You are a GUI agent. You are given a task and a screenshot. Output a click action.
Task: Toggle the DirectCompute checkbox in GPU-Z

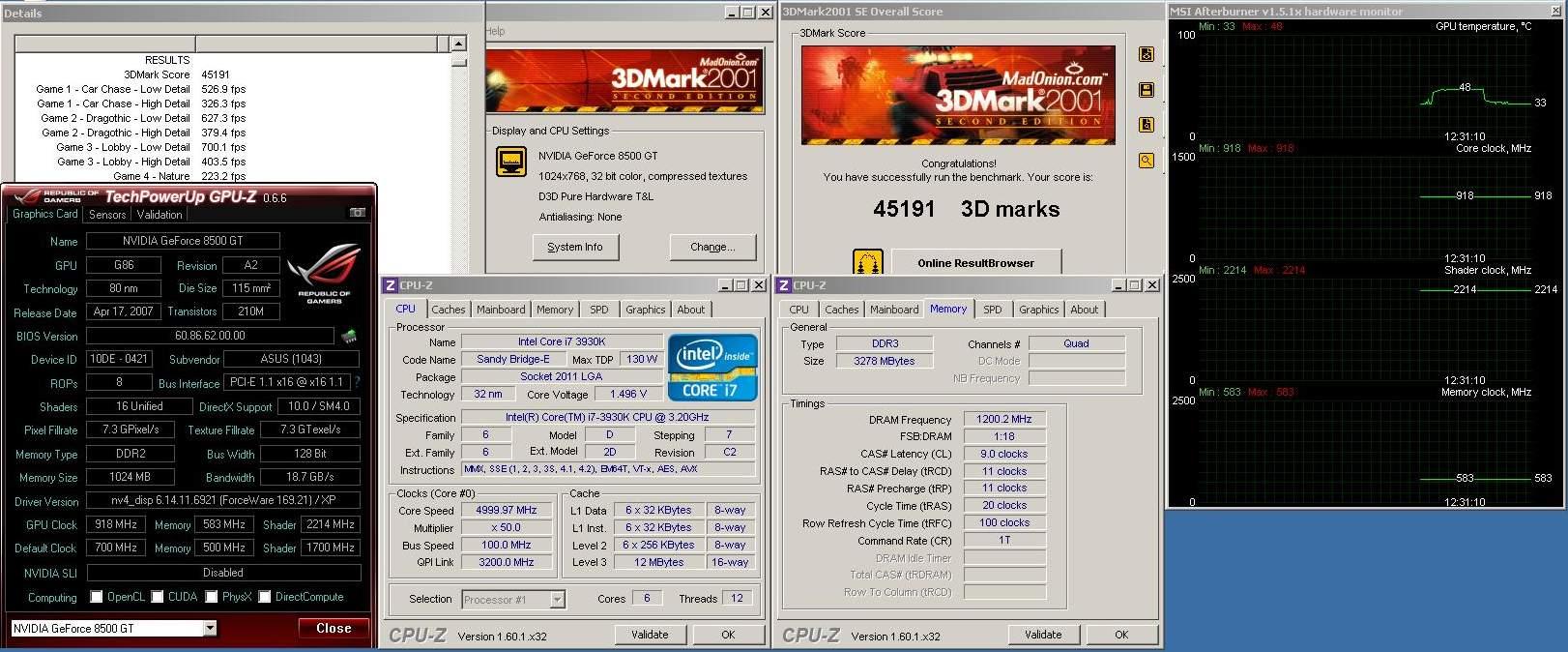[264, 597]
